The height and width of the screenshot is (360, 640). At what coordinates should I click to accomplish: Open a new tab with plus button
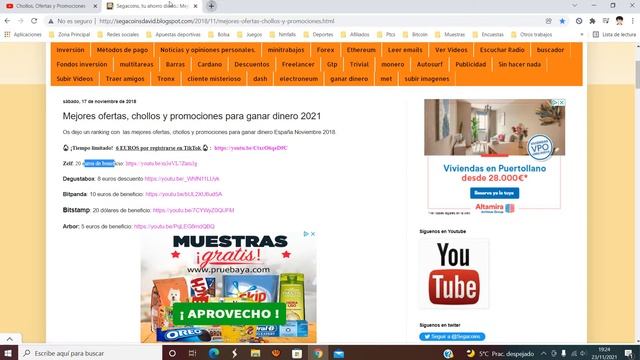pyautogui.click(x=211, y=6)
